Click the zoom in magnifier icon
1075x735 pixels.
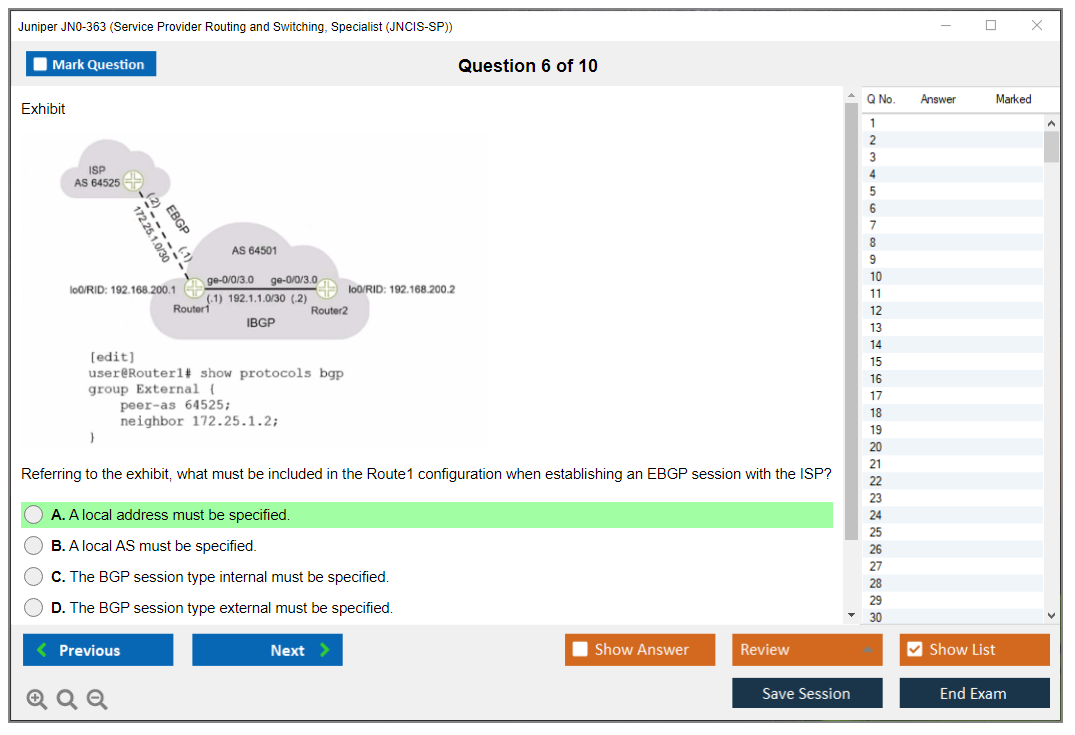[x=36, y=700]
